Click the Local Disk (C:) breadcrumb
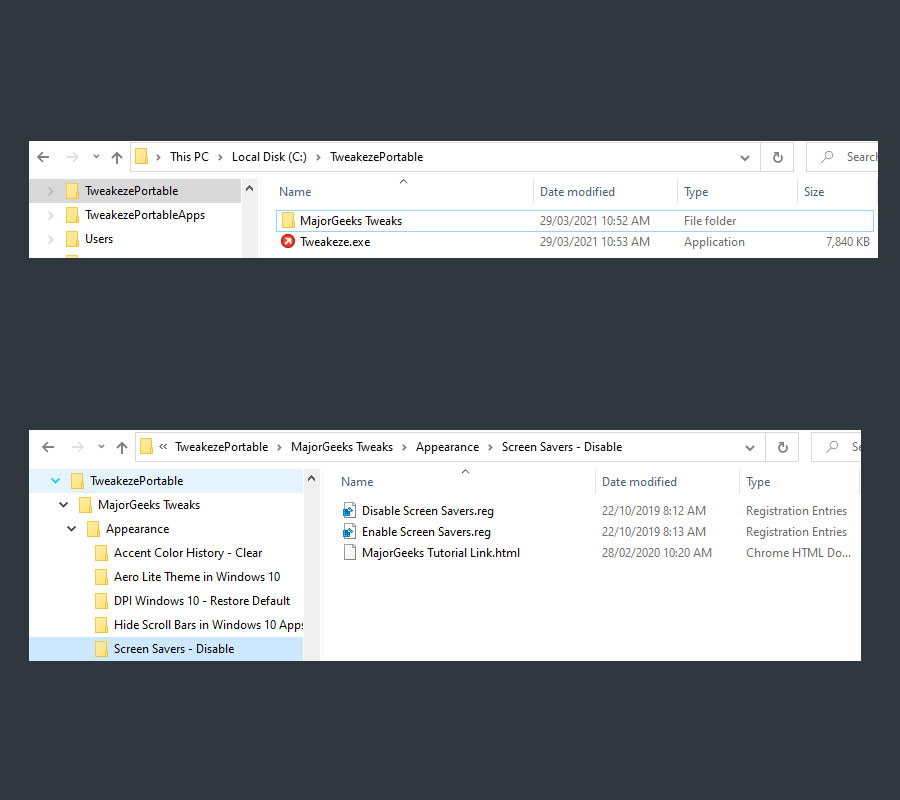900x800 pixels. coord(269,156)
